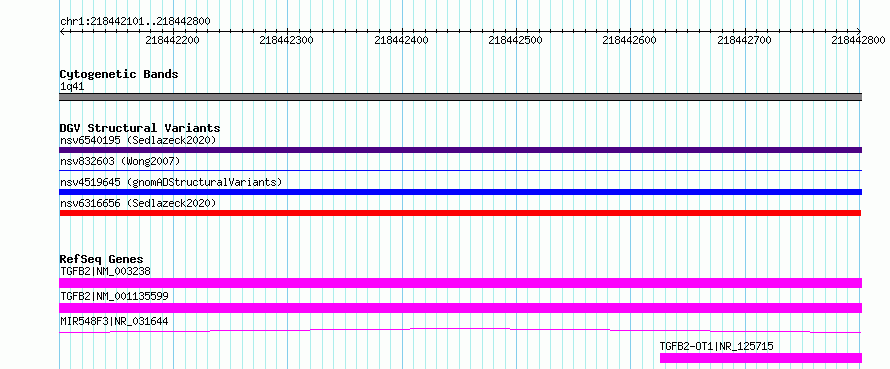Open gene label TGFB2|NM_001135599

[114, 296]
